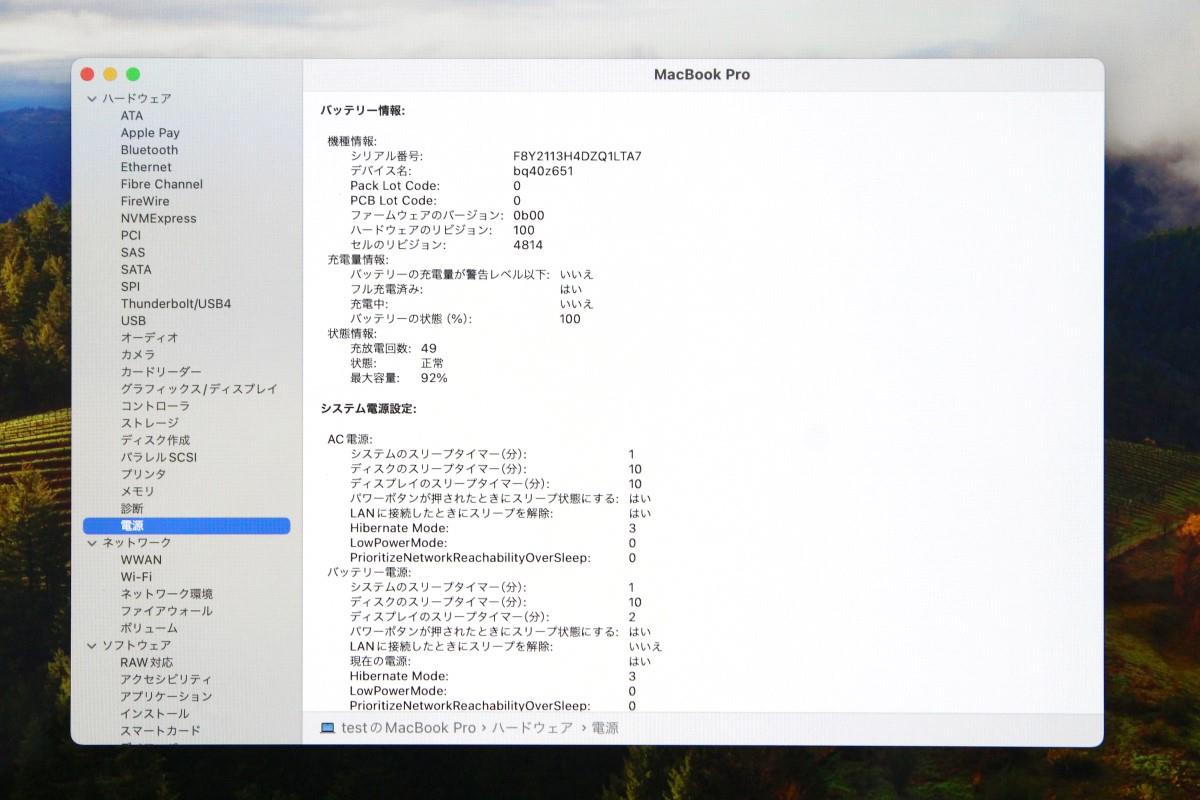
Task: Select アプリケーション in the sidebar
Action: pyautogui.click(x=166, y=696)
